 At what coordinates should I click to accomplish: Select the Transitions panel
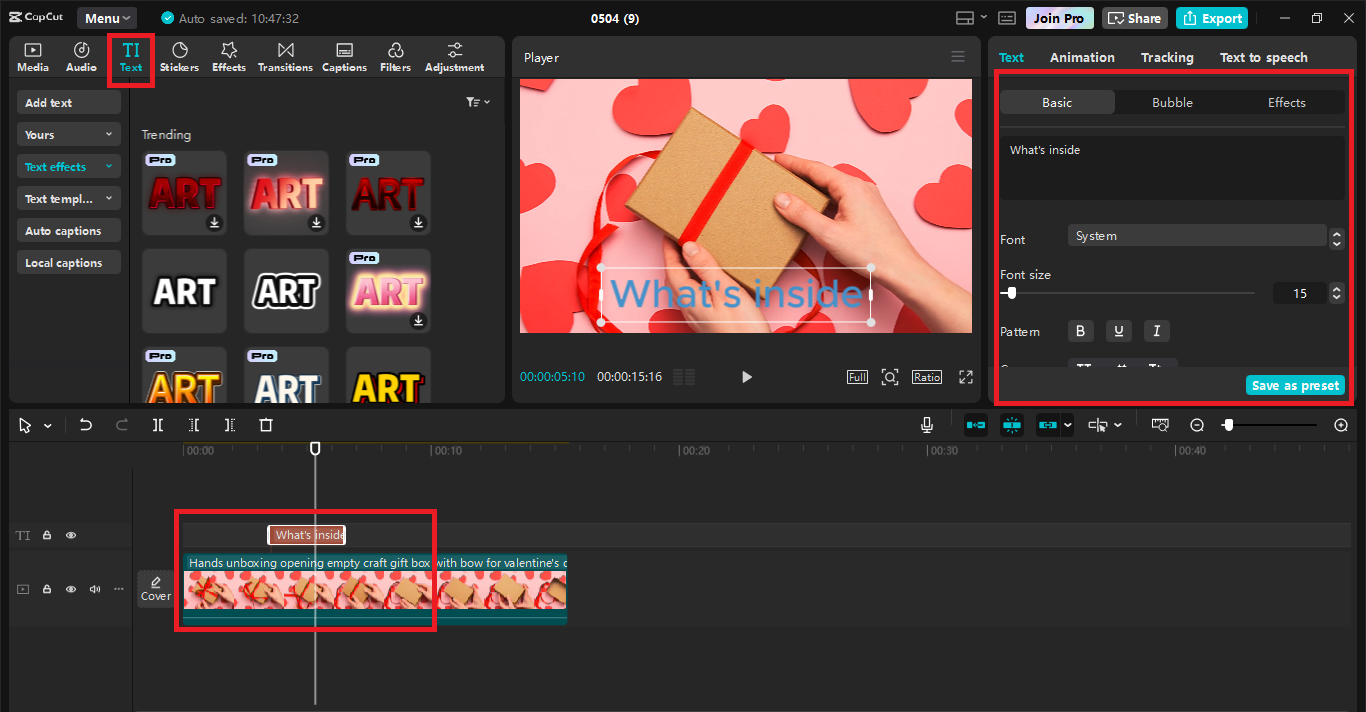pyautogui.click(x=285, y=56)
